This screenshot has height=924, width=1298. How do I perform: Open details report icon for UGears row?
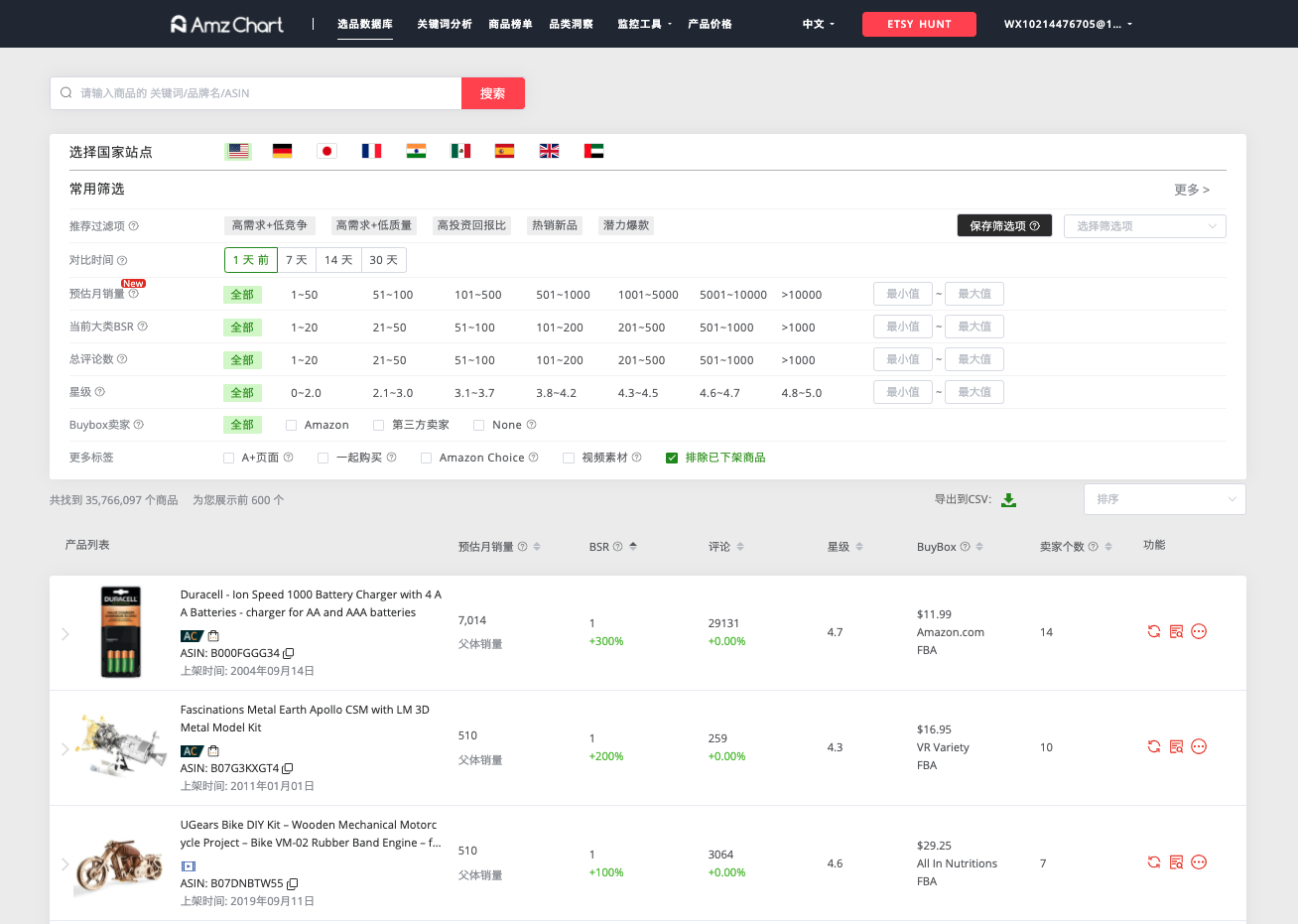[x=1176, y=862]
